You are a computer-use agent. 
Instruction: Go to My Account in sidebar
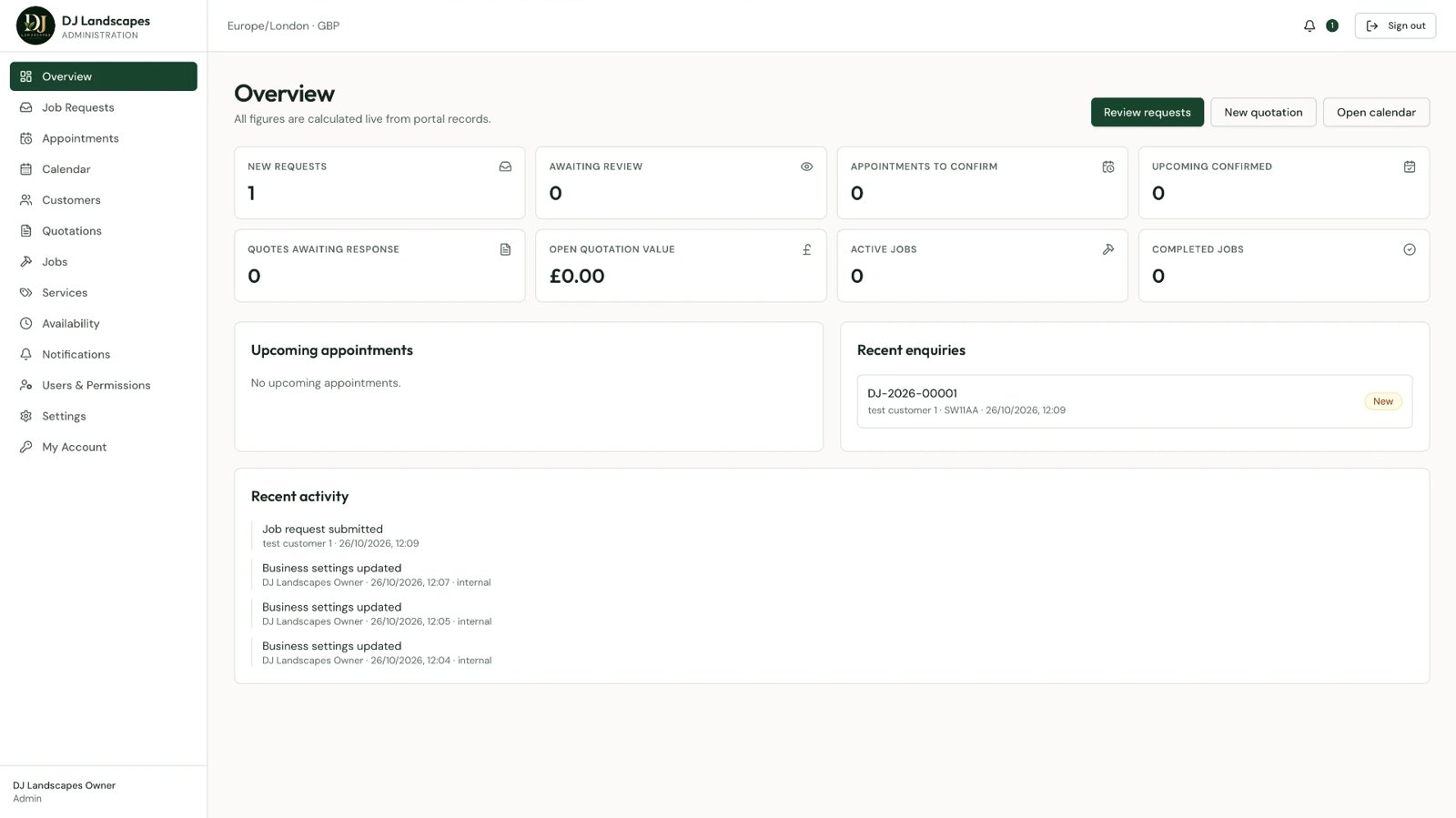[x=103, y=448]
